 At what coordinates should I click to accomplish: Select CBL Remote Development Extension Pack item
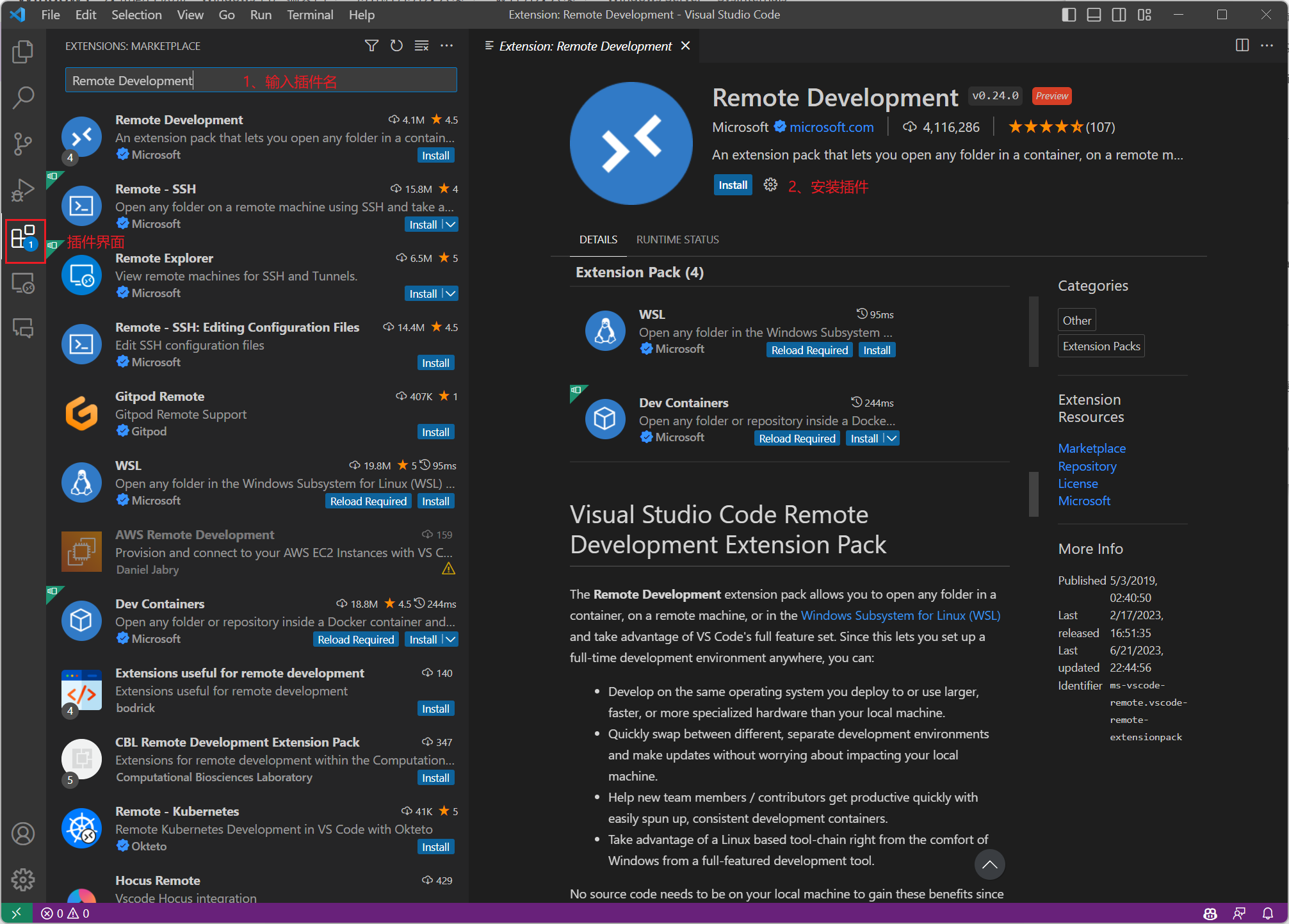[257, 759]
